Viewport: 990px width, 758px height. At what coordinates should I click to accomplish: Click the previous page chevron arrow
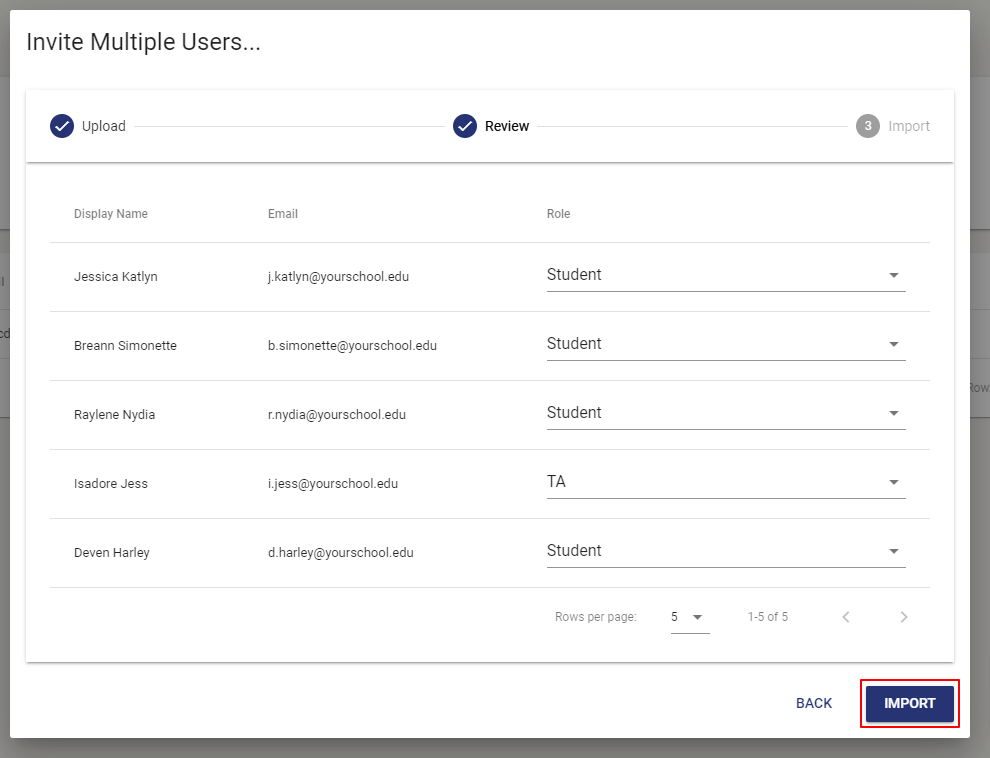(x=845, y=617)
